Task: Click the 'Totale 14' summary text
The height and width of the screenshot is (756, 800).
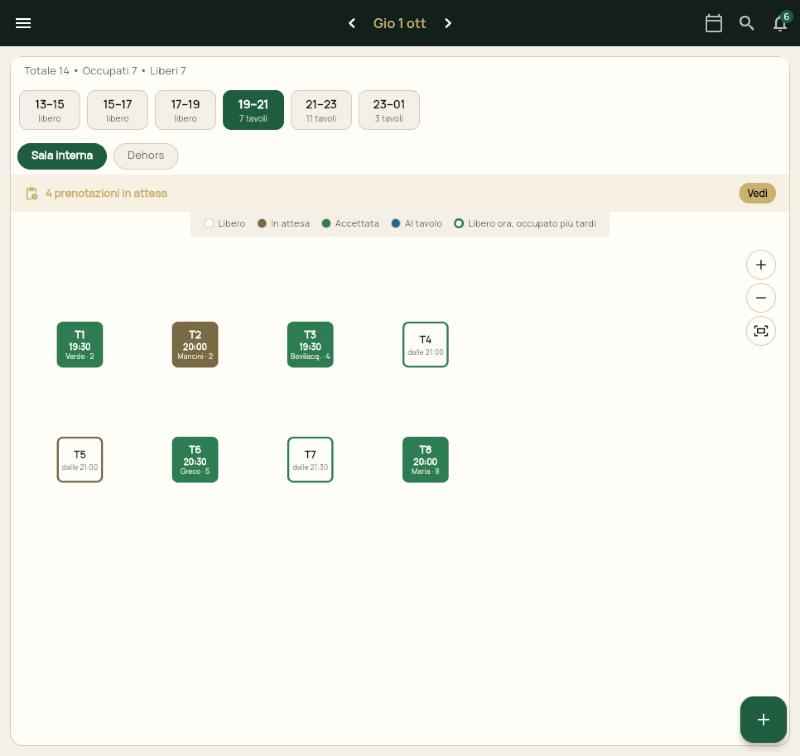Action: click(x=46, y=71)
